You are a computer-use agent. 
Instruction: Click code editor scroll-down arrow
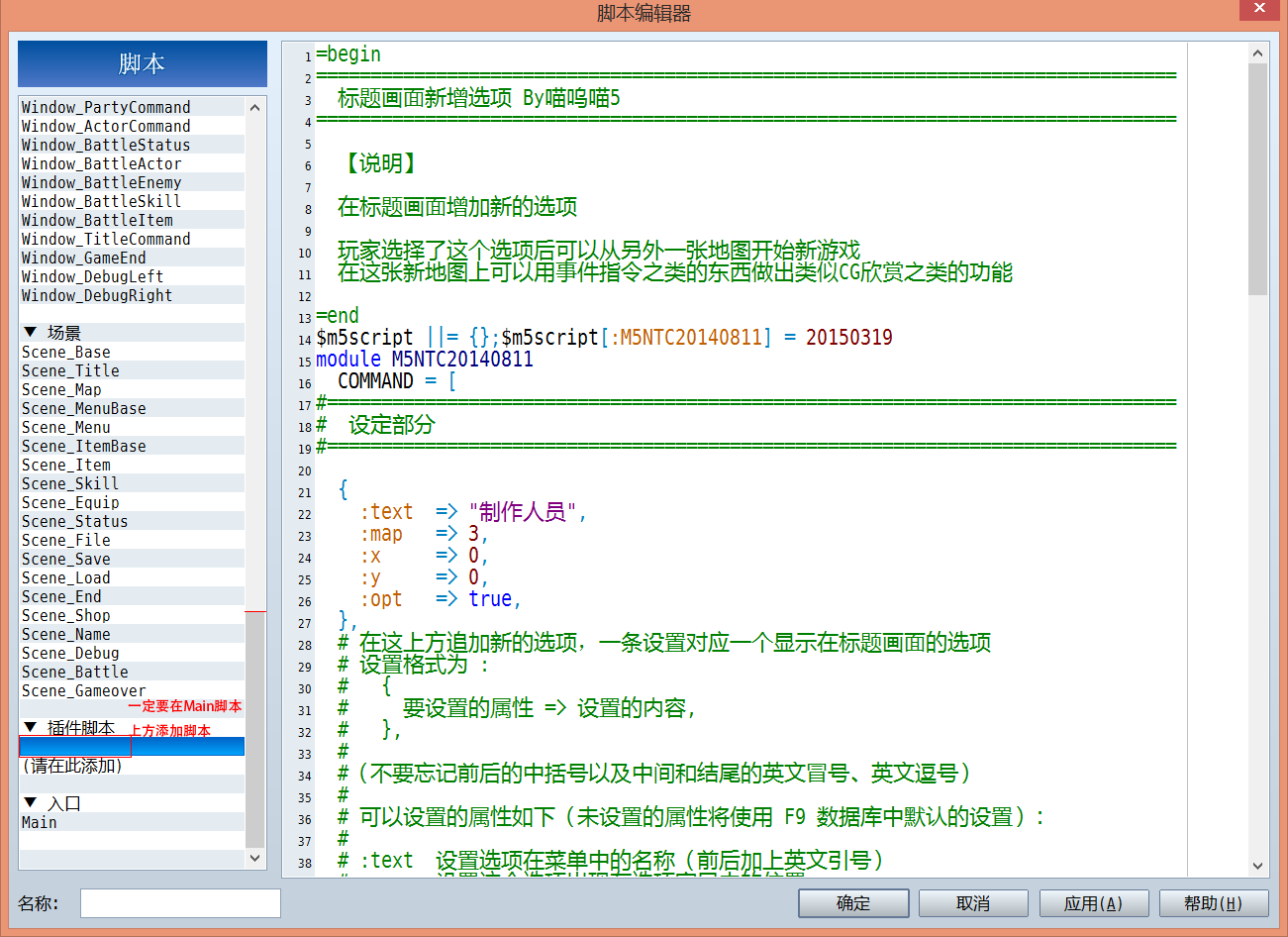(1258, 865)
